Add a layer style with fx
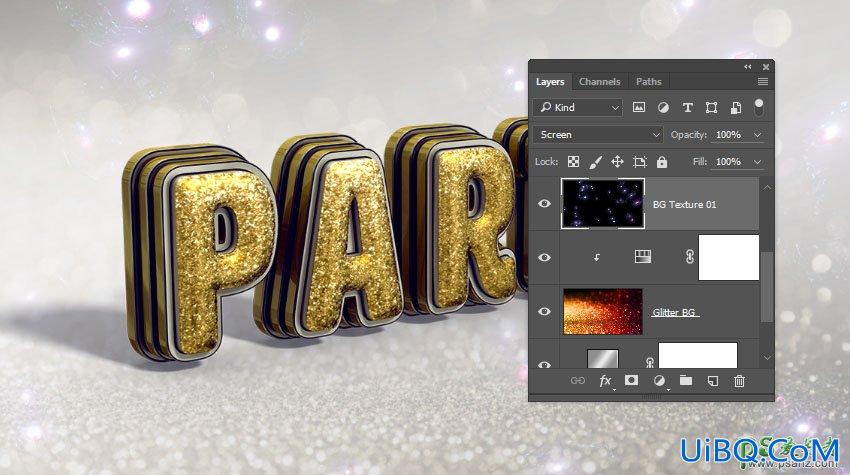Viewport: 850px width, 475px height. click(606, 381)
